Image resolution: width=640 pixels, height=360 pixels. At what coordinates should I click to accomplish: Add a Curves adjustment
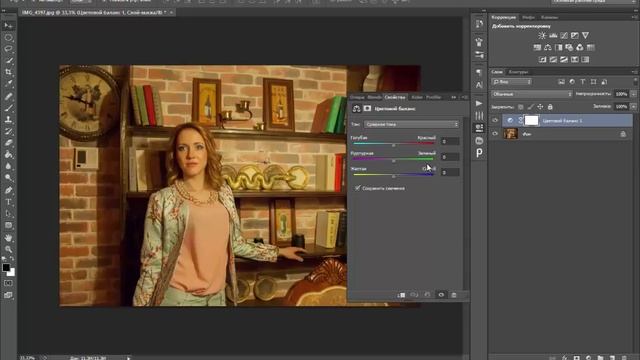click(564, 36)
